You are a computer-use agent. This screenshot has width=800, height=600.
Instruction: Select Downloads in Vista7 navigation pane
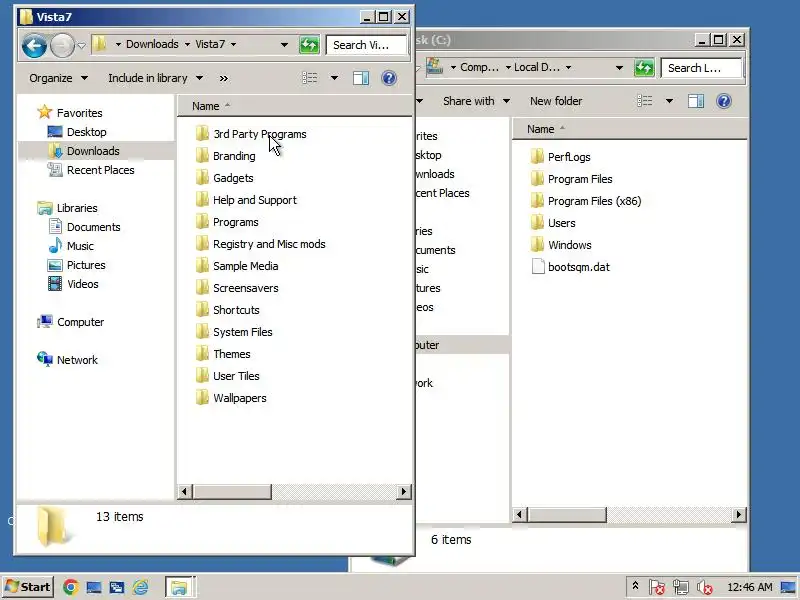click(x=84, y=151)
